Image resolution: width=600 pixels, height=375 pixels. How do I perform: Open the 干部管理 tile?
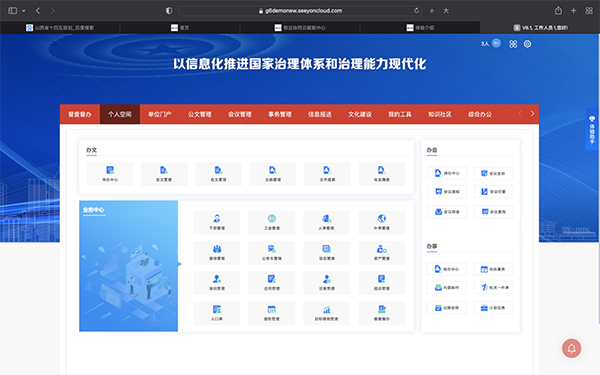(217, 222)
